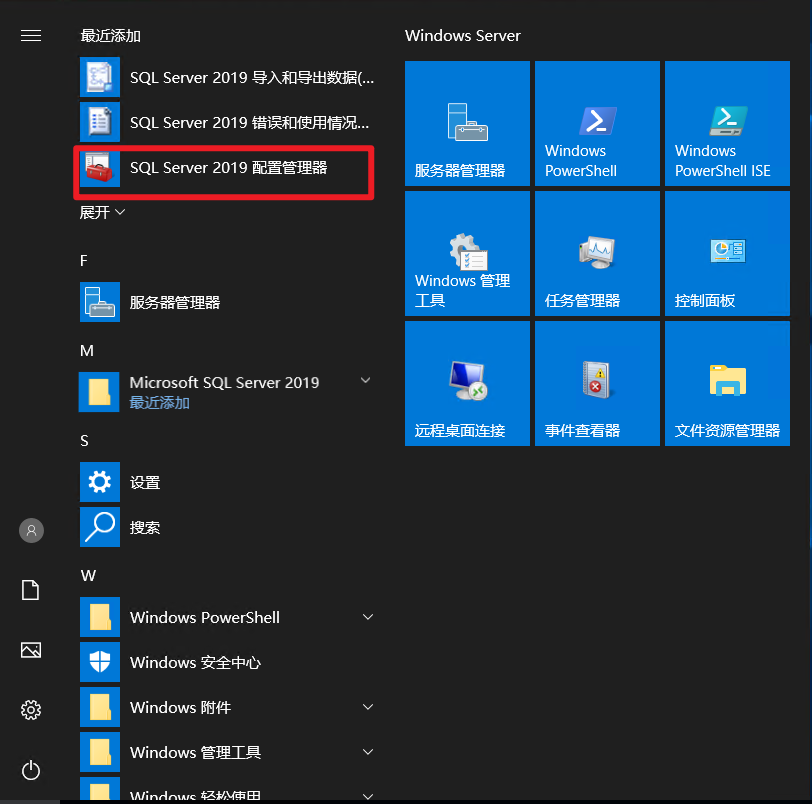Expand Microsoft SQL Server 2019 folder chevron

click(x=366, y=381)
